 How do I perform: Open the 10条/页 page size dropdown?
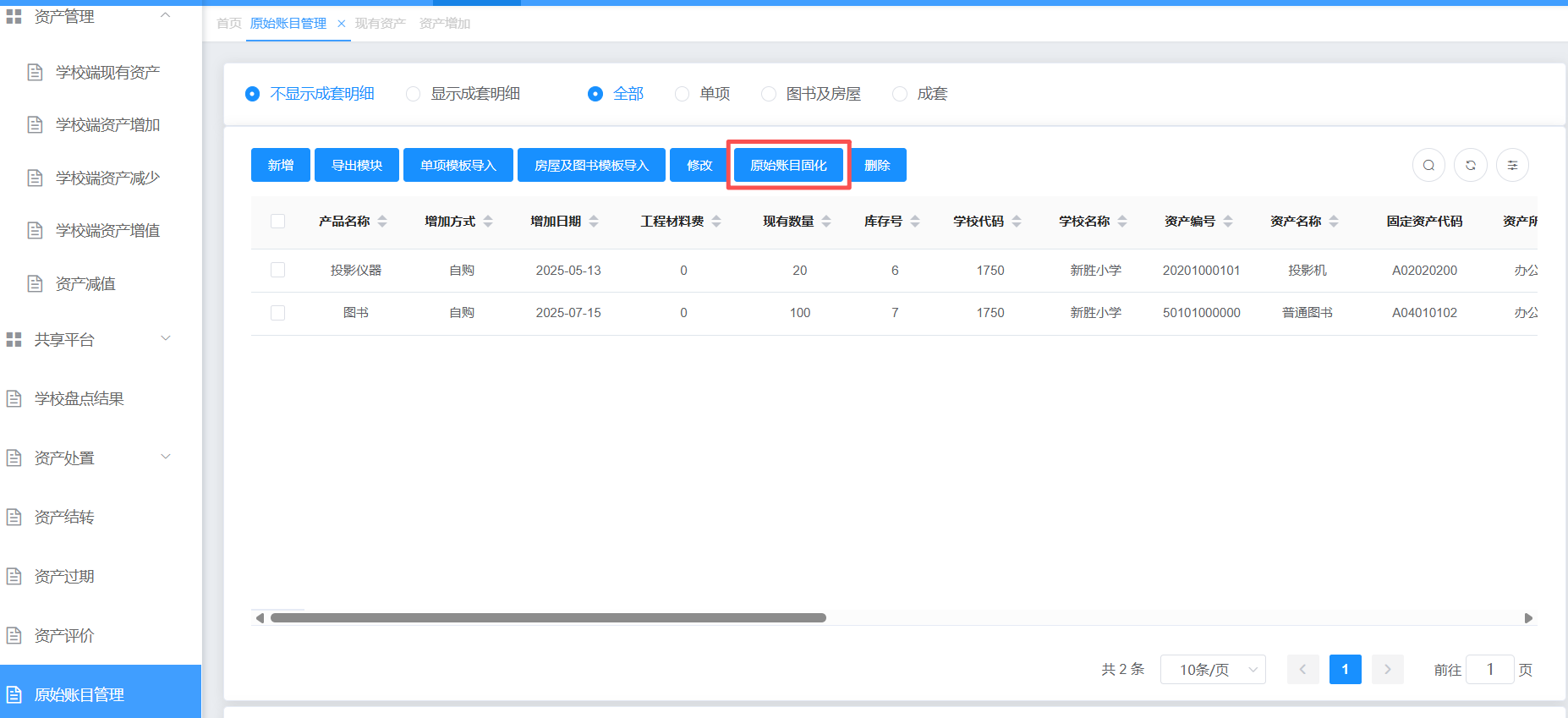pos(1212,669)
